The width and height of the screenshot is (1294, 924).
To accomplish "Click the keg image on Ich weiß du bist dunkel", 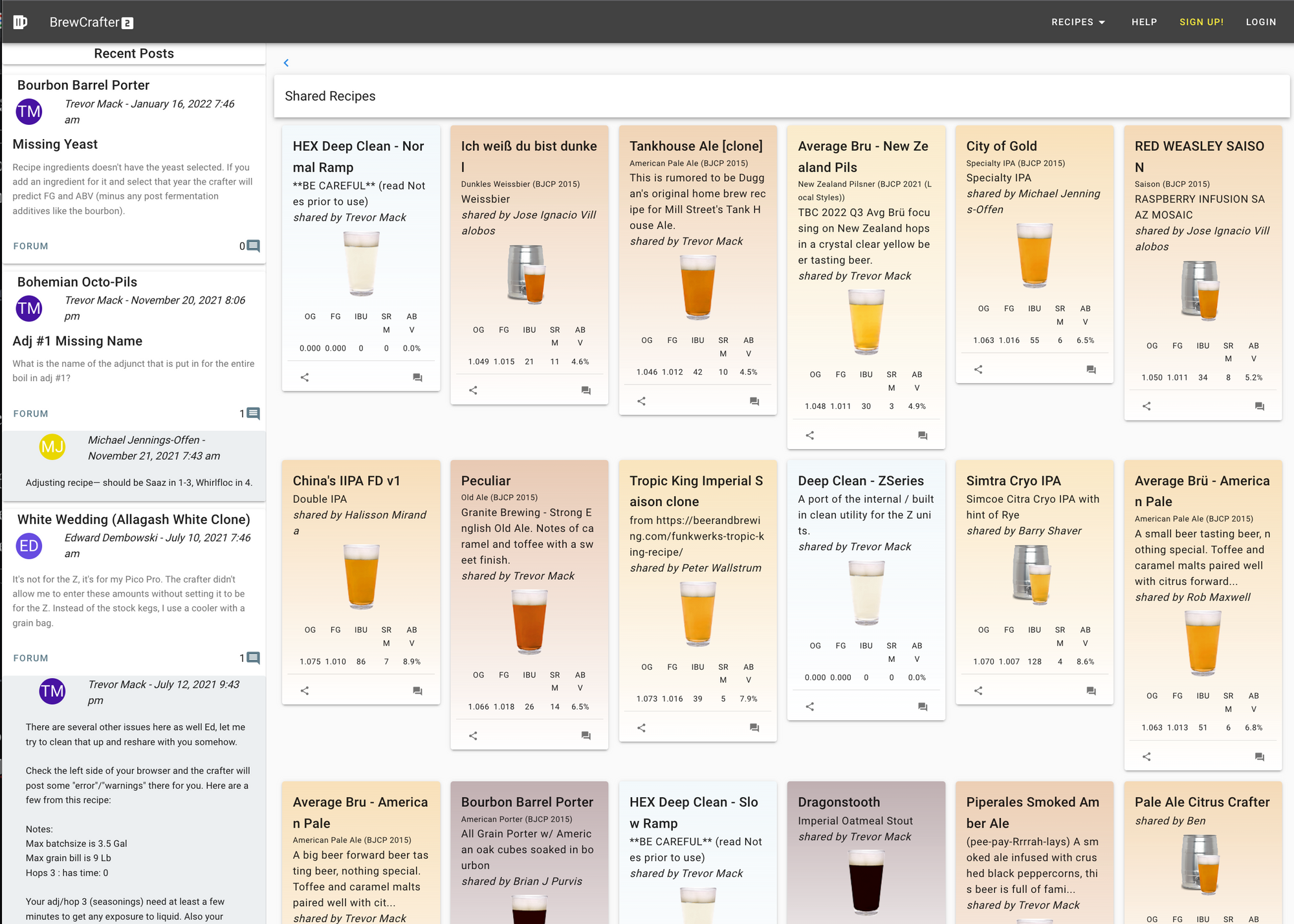I will 527,274.
